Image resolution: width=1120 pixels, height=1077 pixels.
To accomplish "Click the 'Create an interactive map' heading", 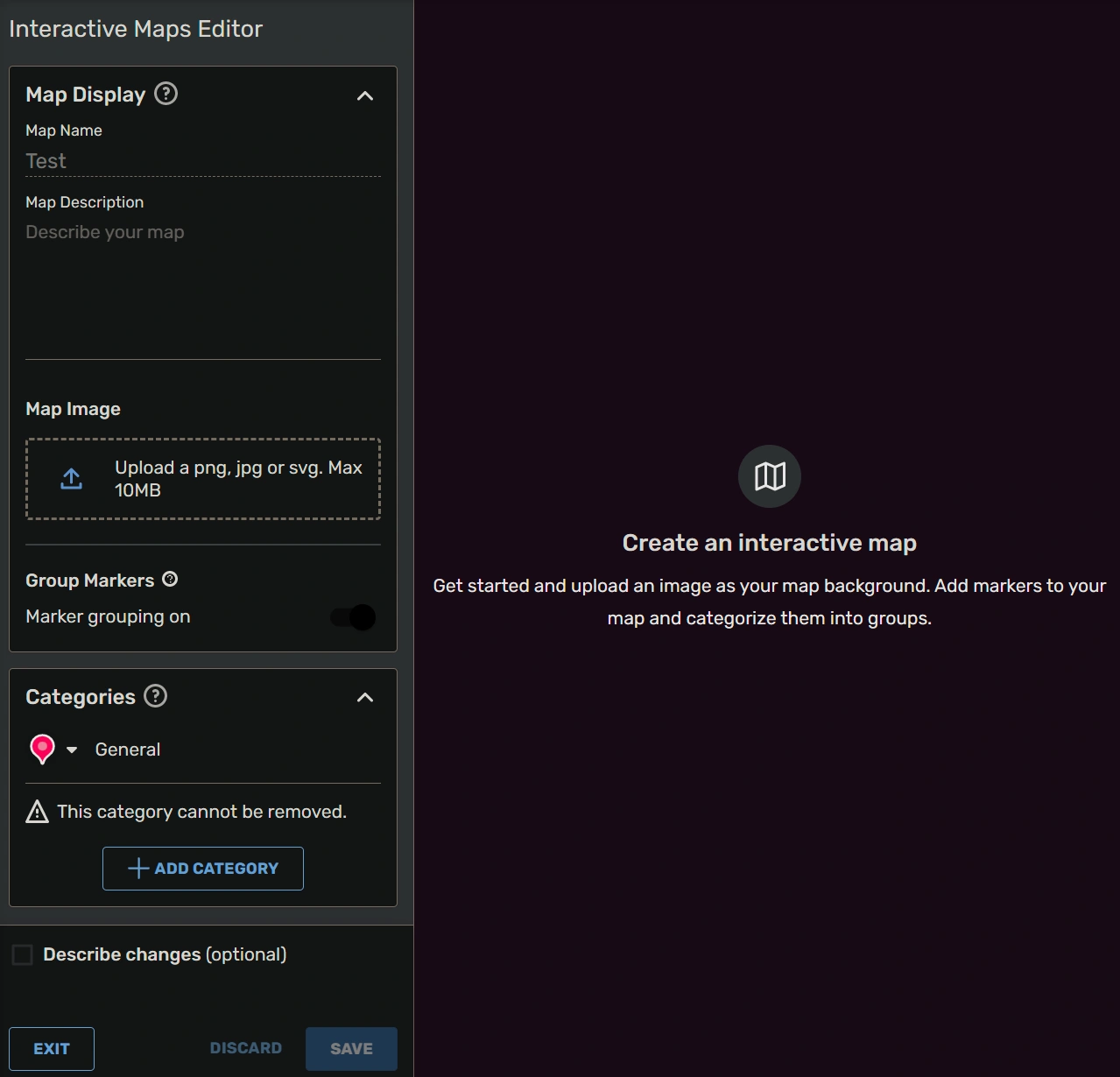I will click(770, 543).
